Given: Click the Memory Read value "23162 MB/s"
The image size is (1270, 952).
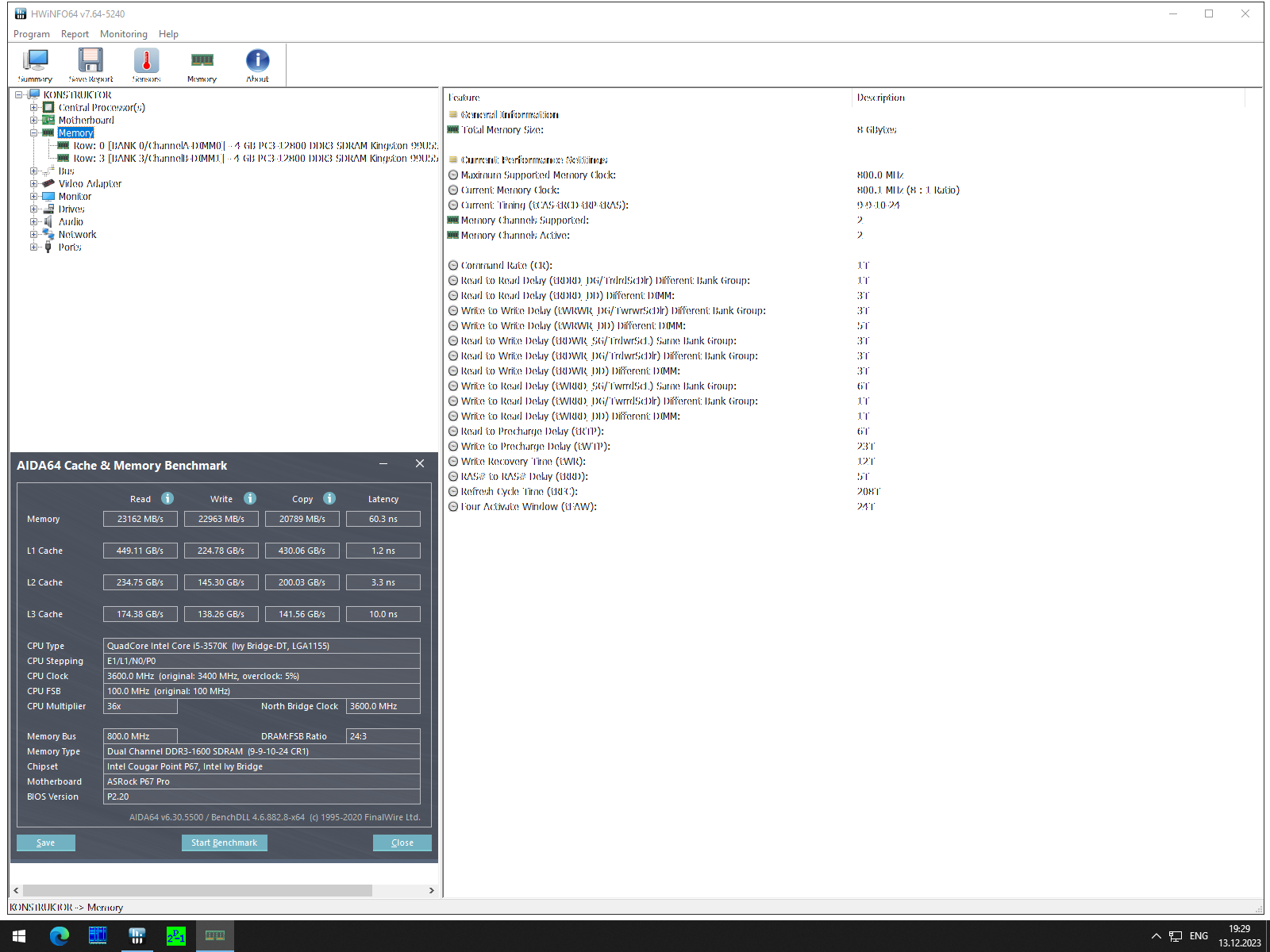Looking at the screenshot, I should (x=140, y=519).
